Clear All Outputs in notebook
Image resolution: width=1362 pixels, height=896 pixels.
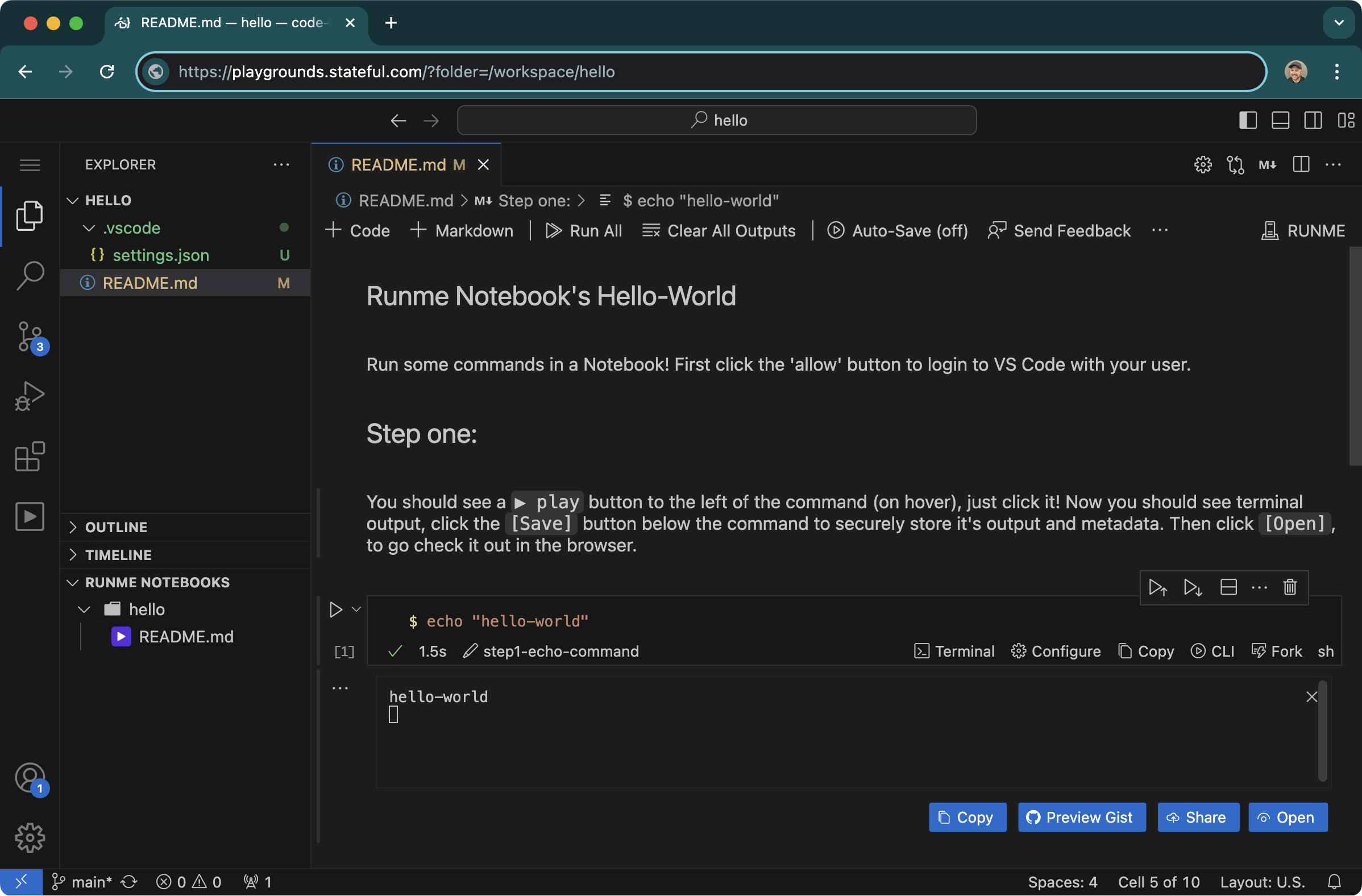(x=719, y=231)
